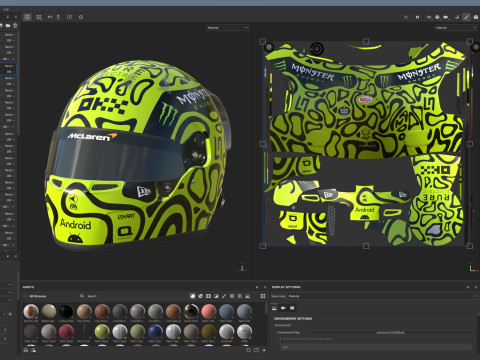This screenshot has width=480, height=360.
Task: Open the 2D viewport Material dropdown
Action: [456, 28]
